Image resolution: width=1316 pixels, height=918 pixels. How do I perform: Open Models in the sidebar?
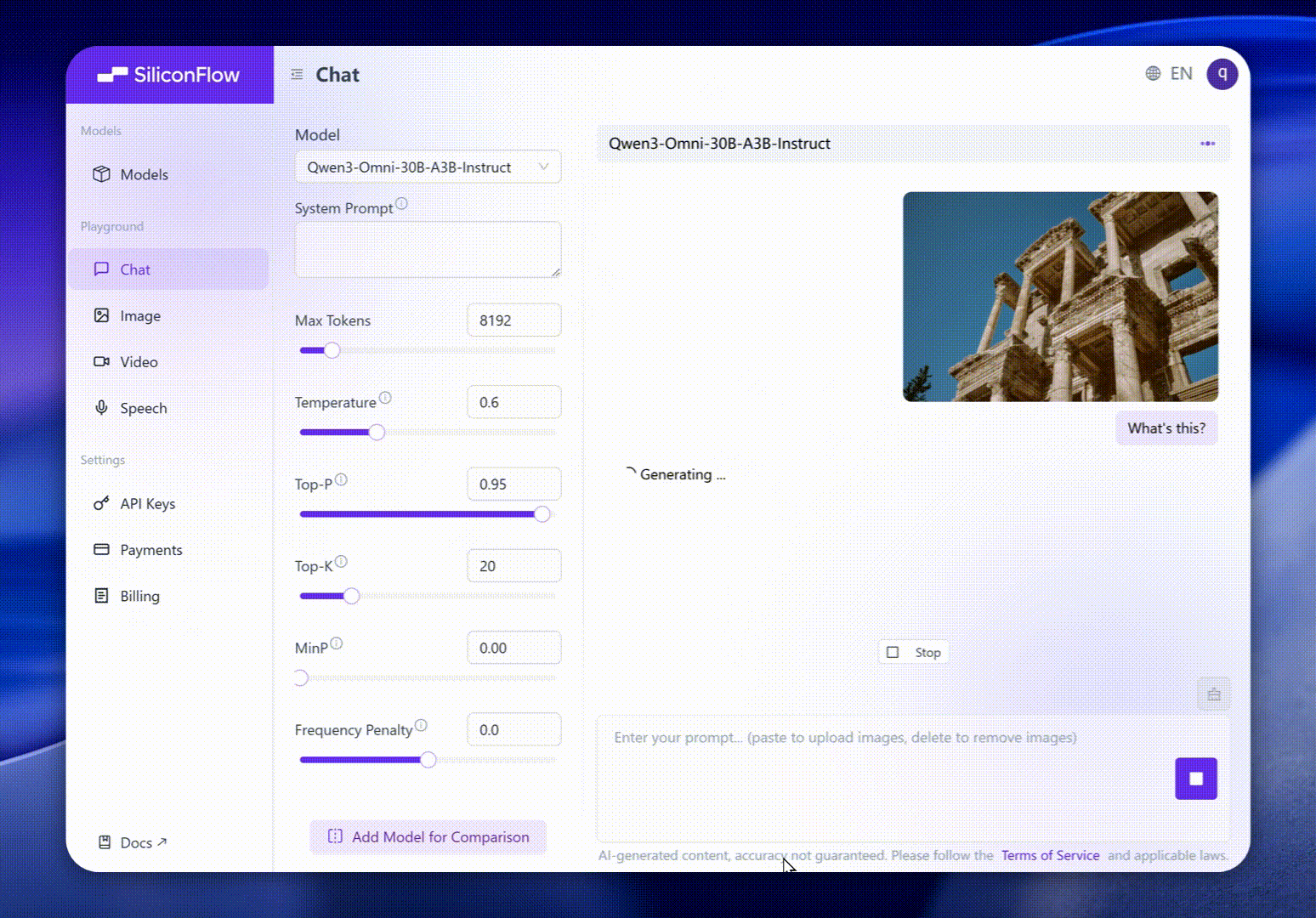(168, 174)
